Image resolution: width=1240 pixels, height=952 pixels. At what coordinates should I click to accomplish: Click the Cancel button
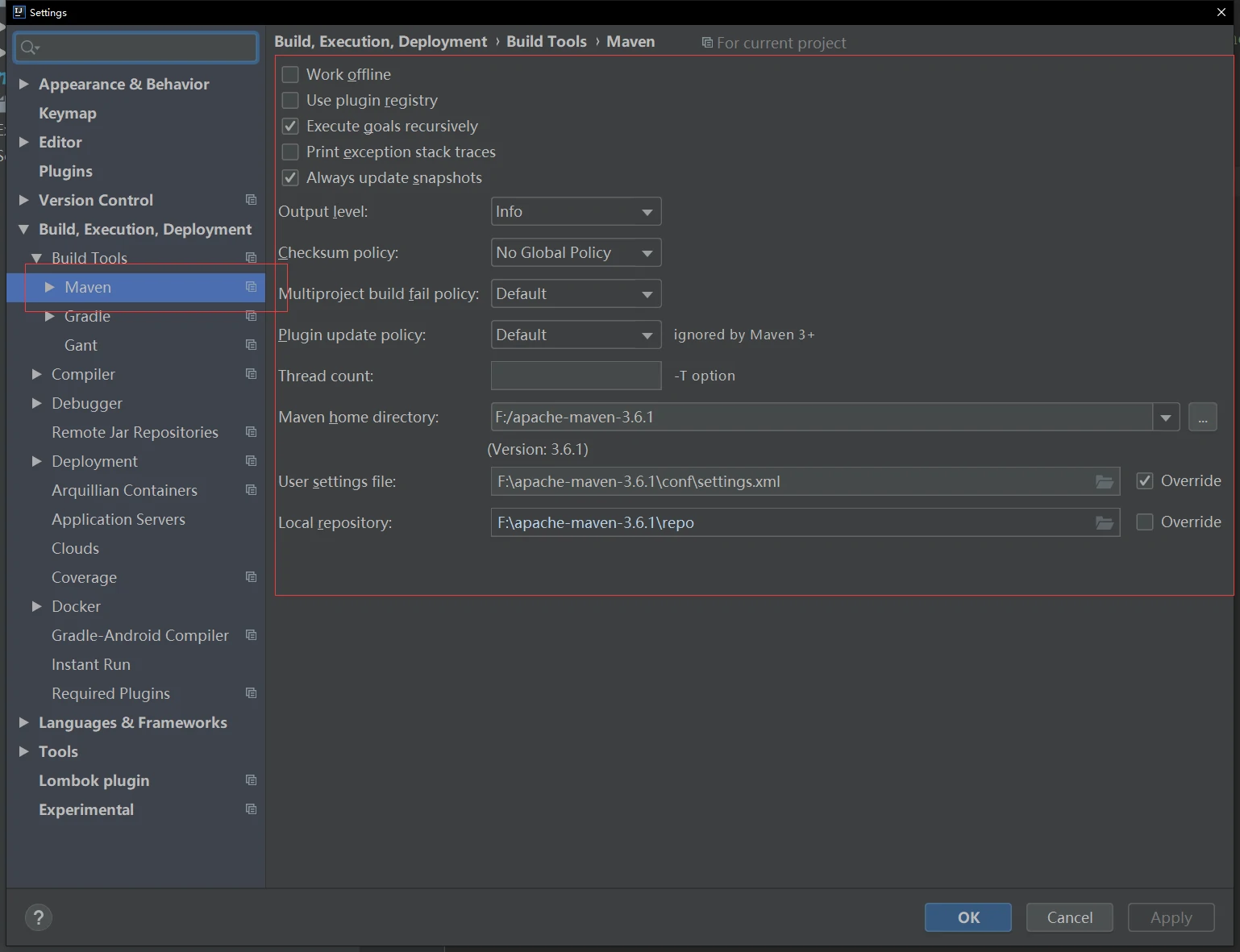point(1069,917)
